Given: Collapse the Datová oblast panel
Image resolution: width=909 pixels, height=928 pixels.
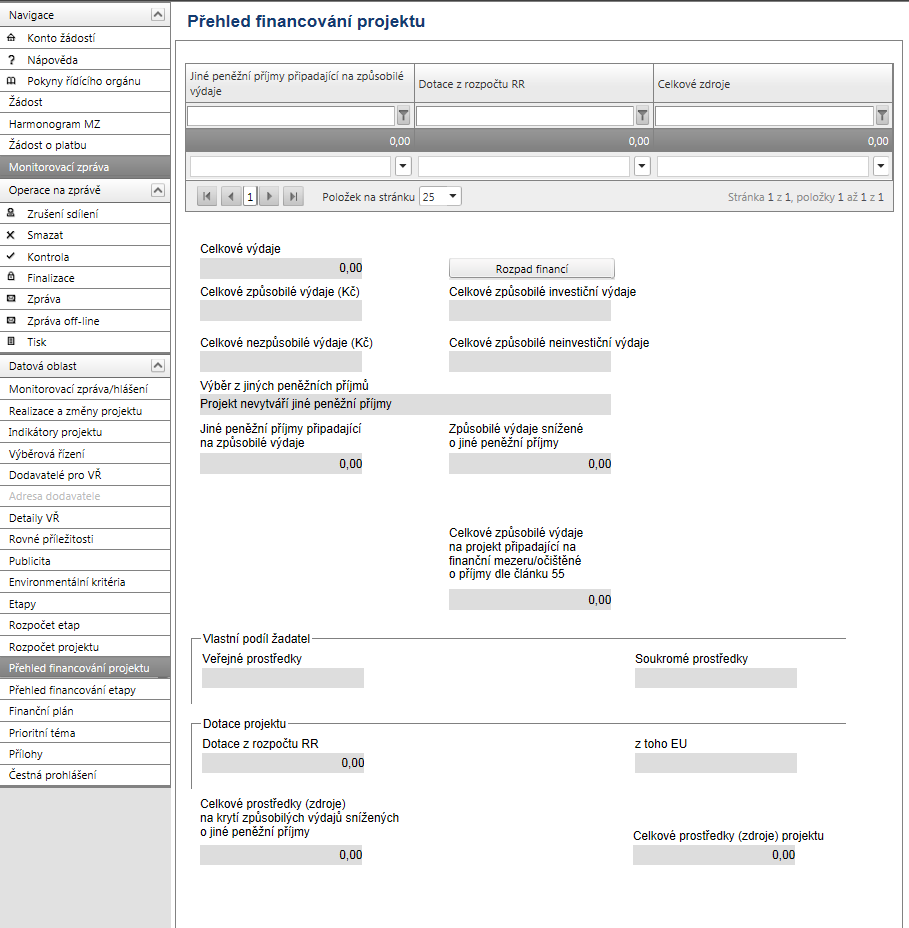Looking at the screenshot, I should point(158,366).
